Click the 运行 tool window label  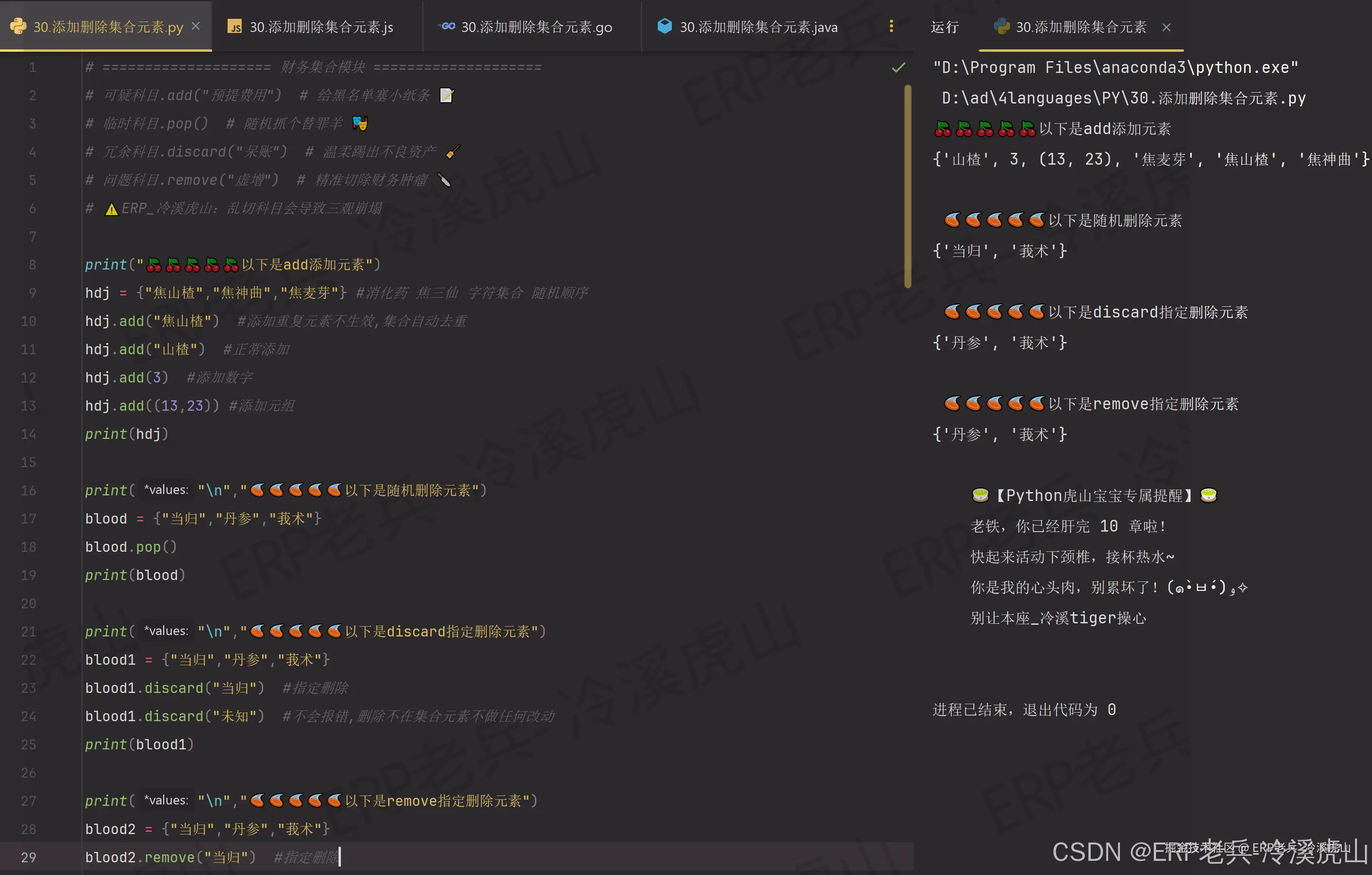click(944, 27)
